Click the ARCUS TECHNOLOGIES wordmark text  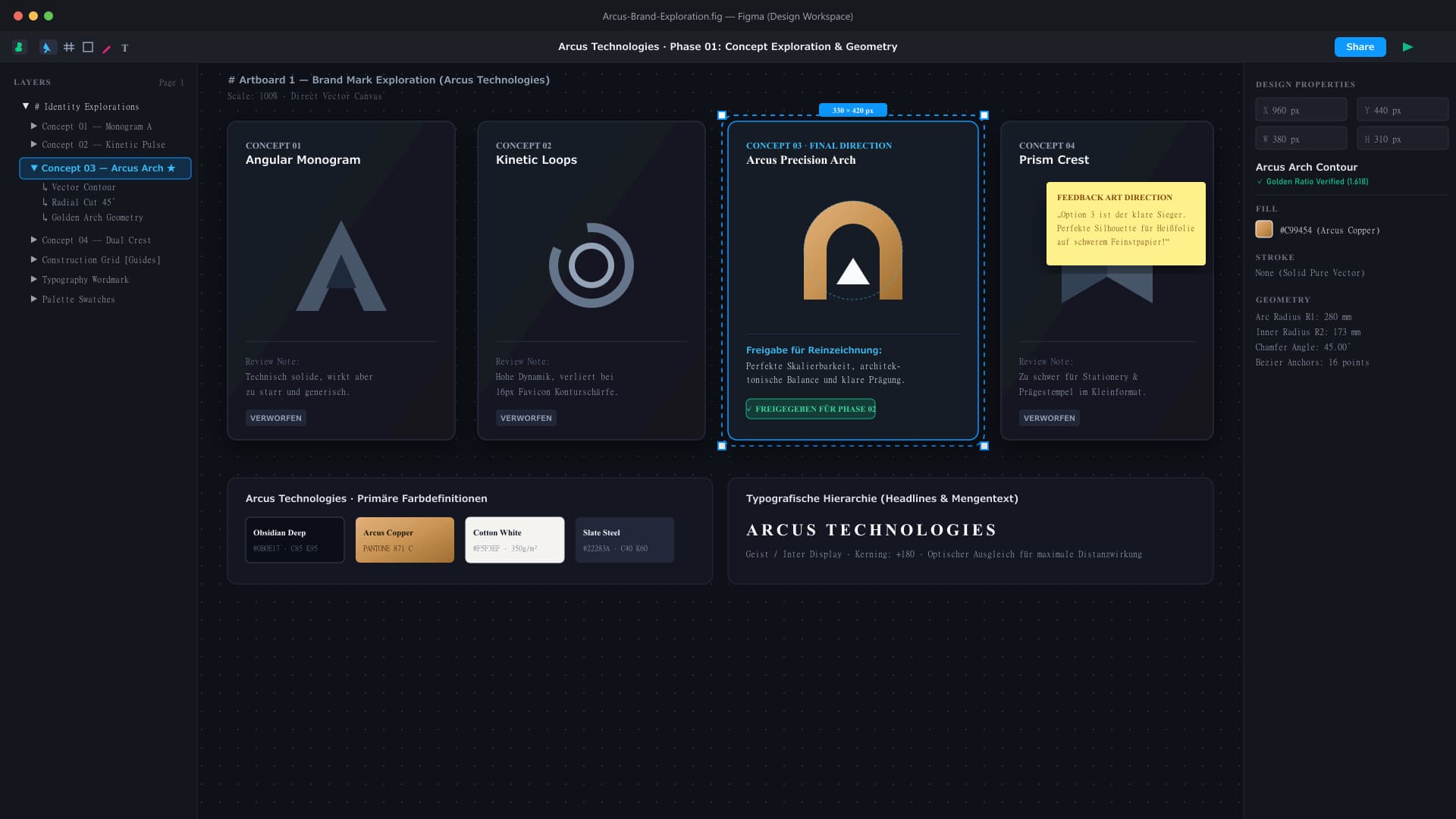coord(871,530)
